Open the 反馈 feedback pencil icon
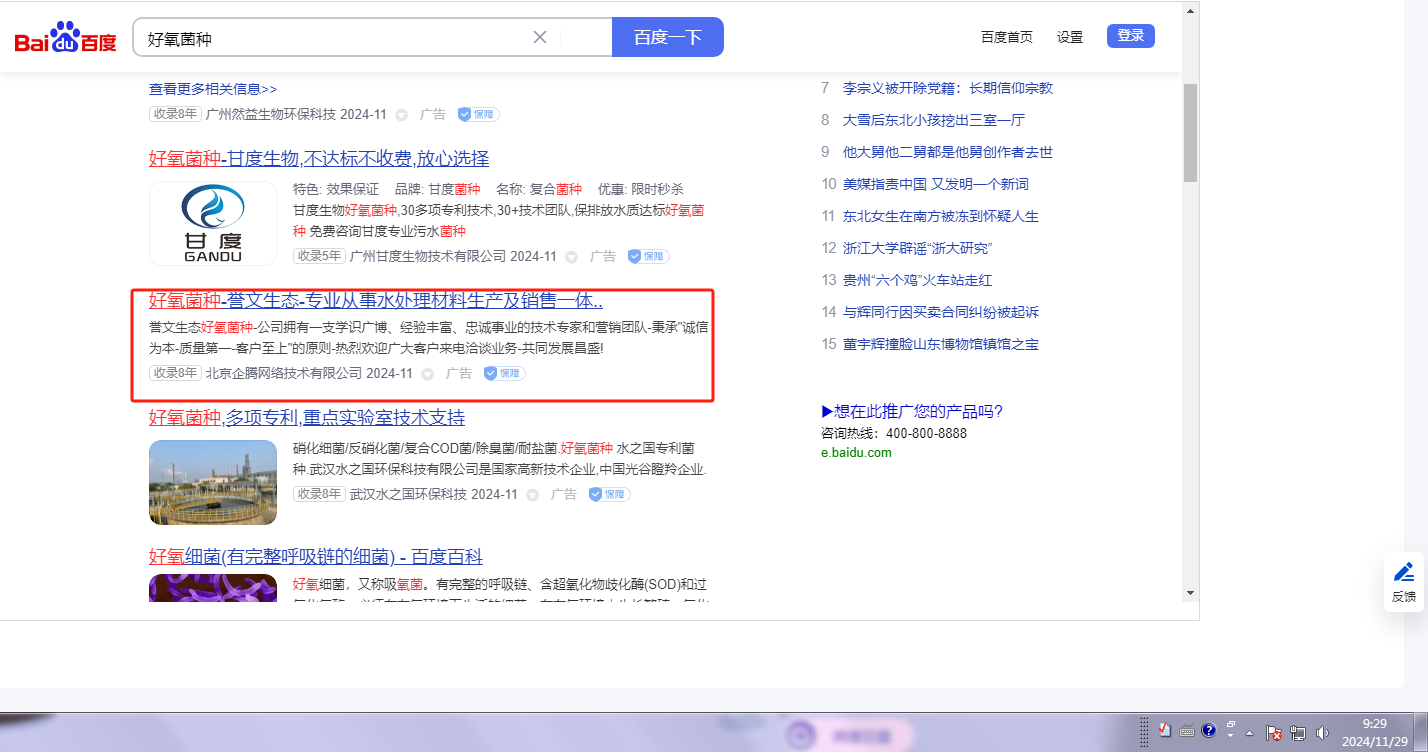Screen dimensions: 1428x752 coord(1404,572)
